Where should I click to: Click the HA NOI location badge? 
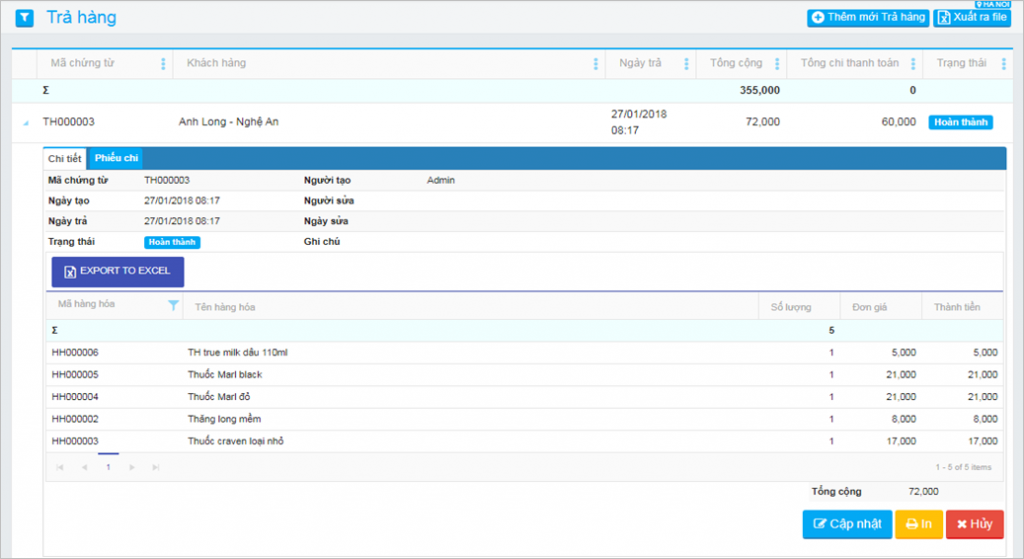993,4
